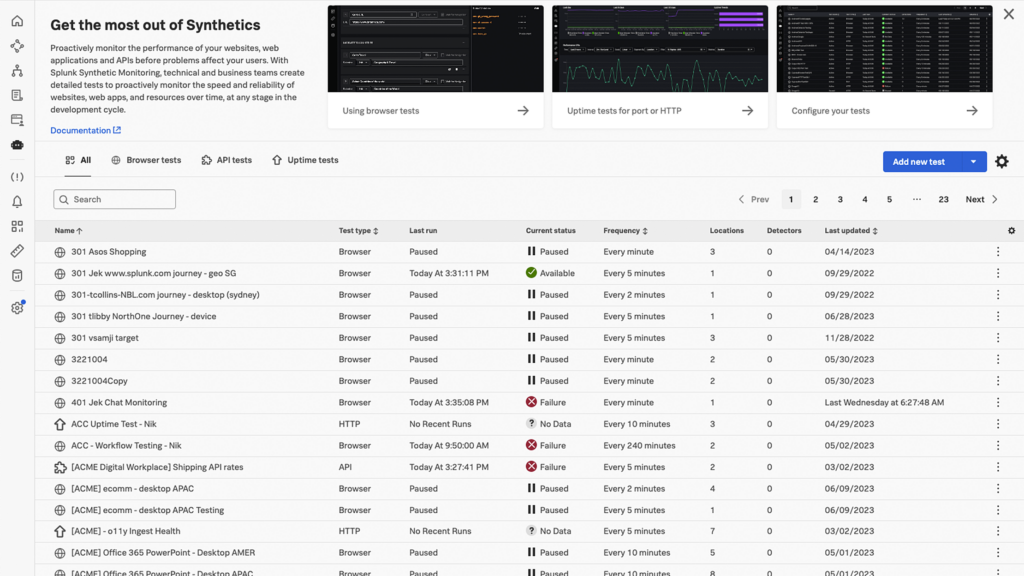Click the Synthetics robot icon in sidebar
1024x576 pixels.
pos(17,145)
